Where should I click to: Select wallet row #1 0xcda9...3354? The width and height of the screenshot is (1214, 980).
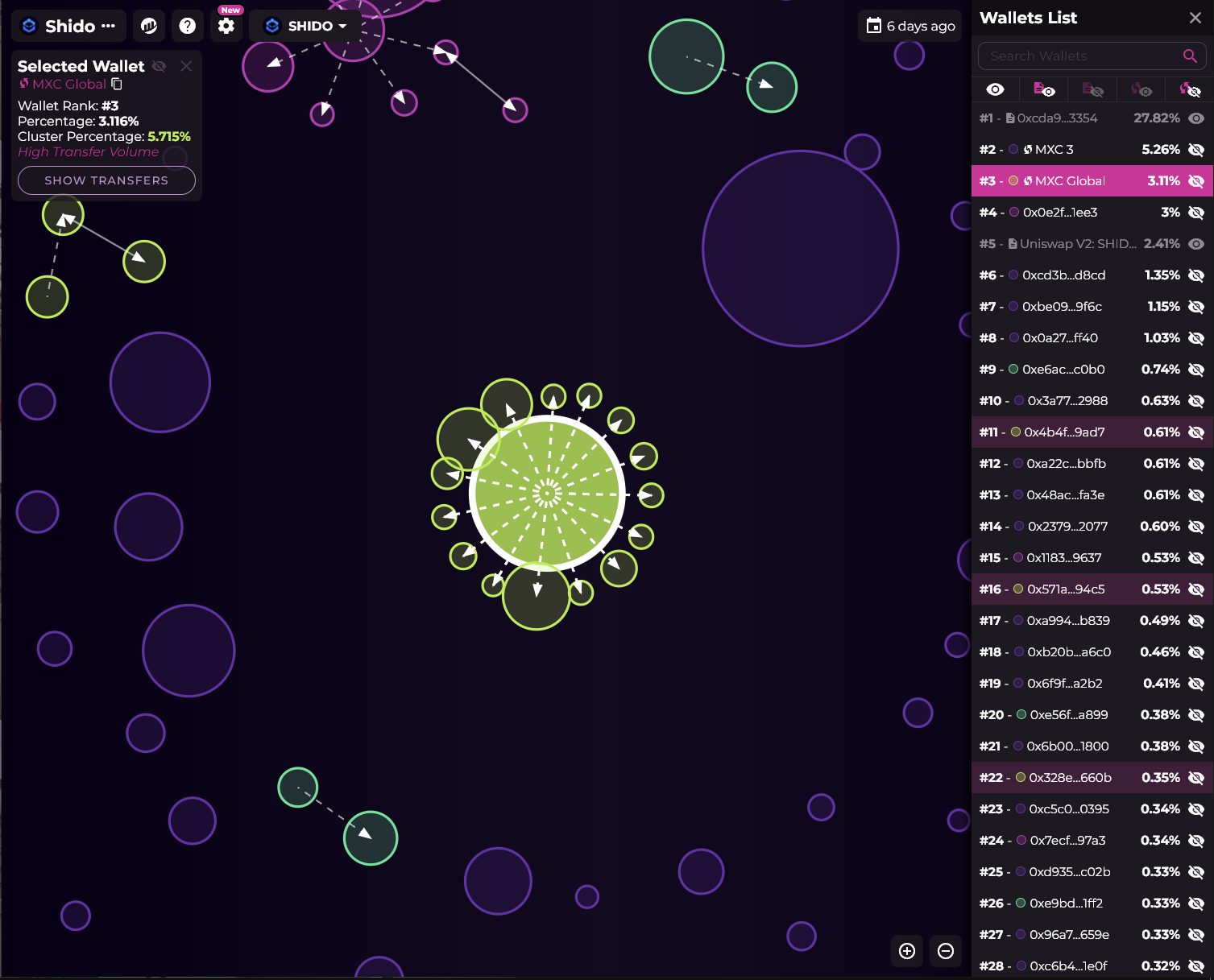click(1092, 118)
